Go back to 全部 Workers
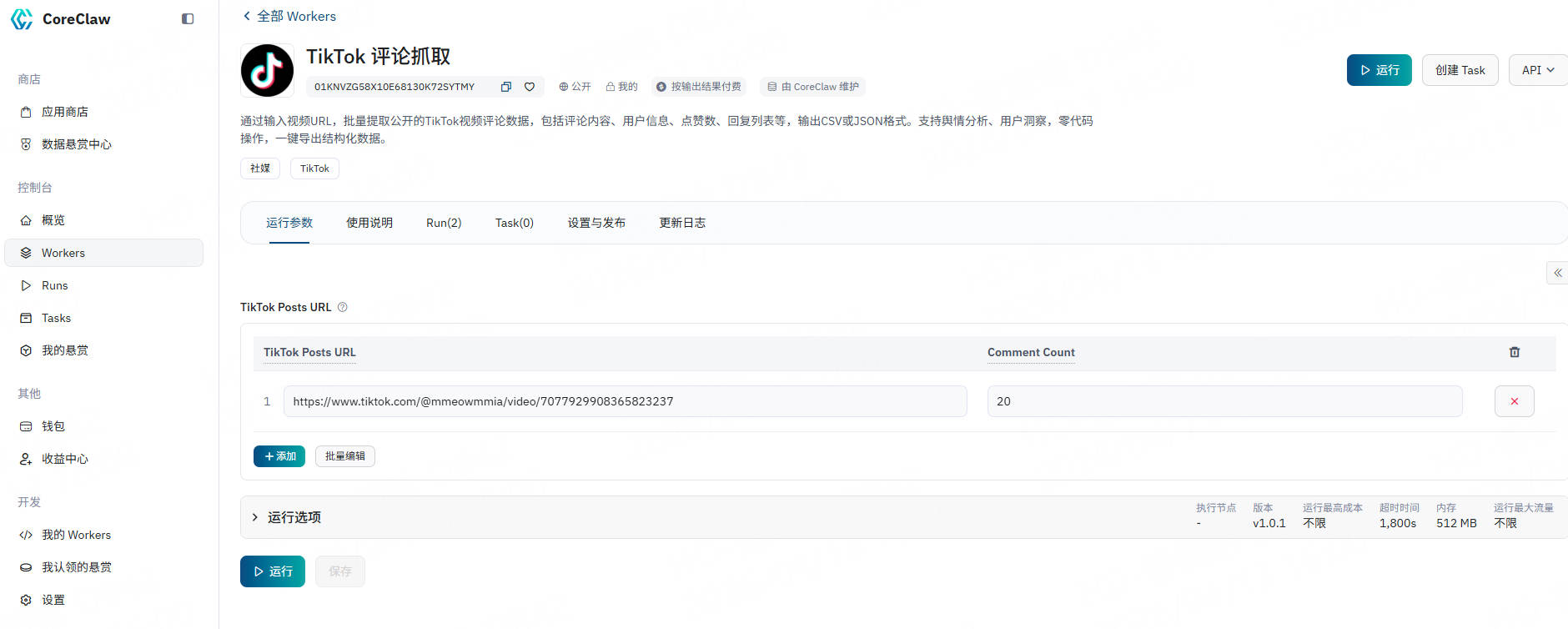1568x629 pixels. [289, 16]
